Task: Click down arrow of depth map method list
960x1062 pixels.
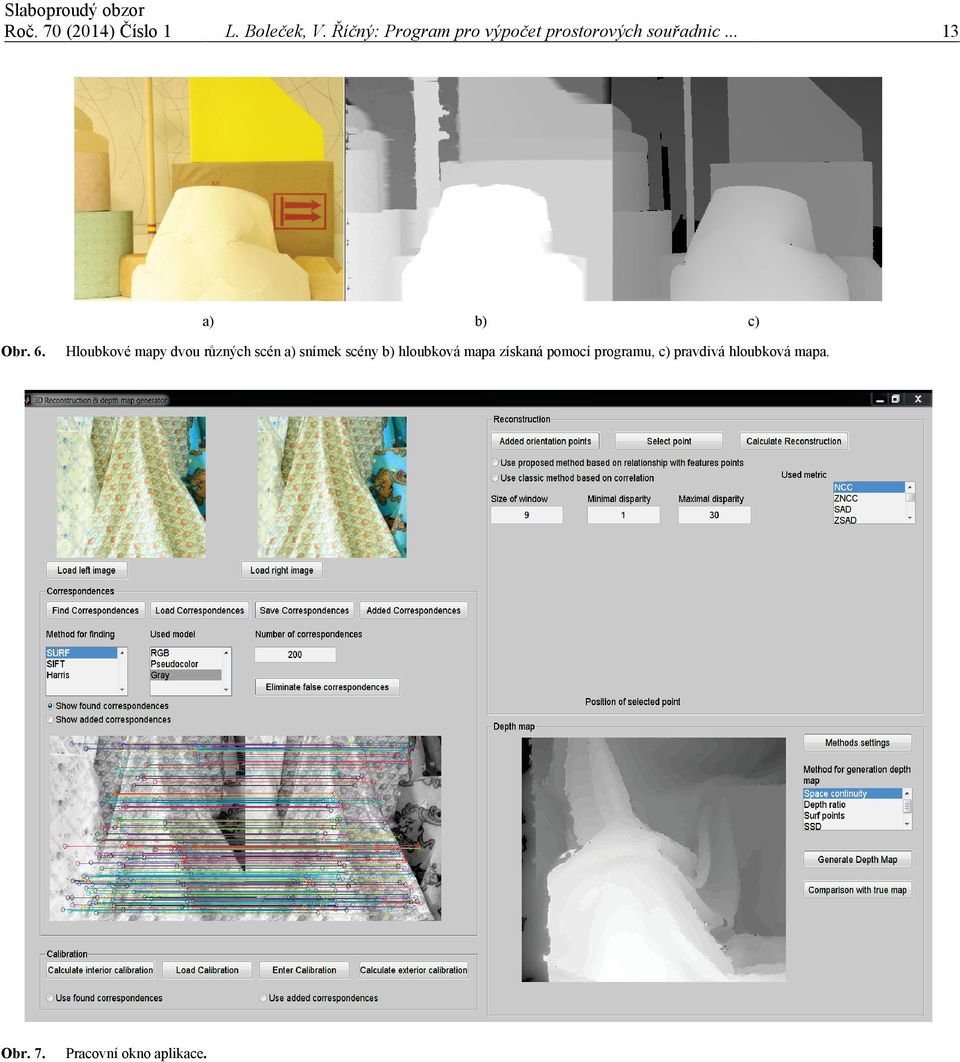Action: pyautogui.click(x=907, y=824)
